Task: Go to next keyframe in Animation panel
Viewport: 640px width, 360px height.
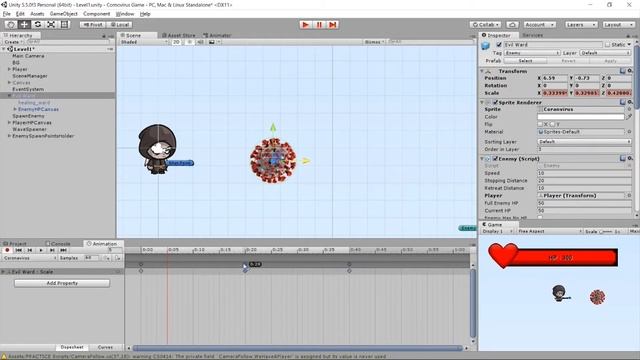Action: tap(52, 250)
